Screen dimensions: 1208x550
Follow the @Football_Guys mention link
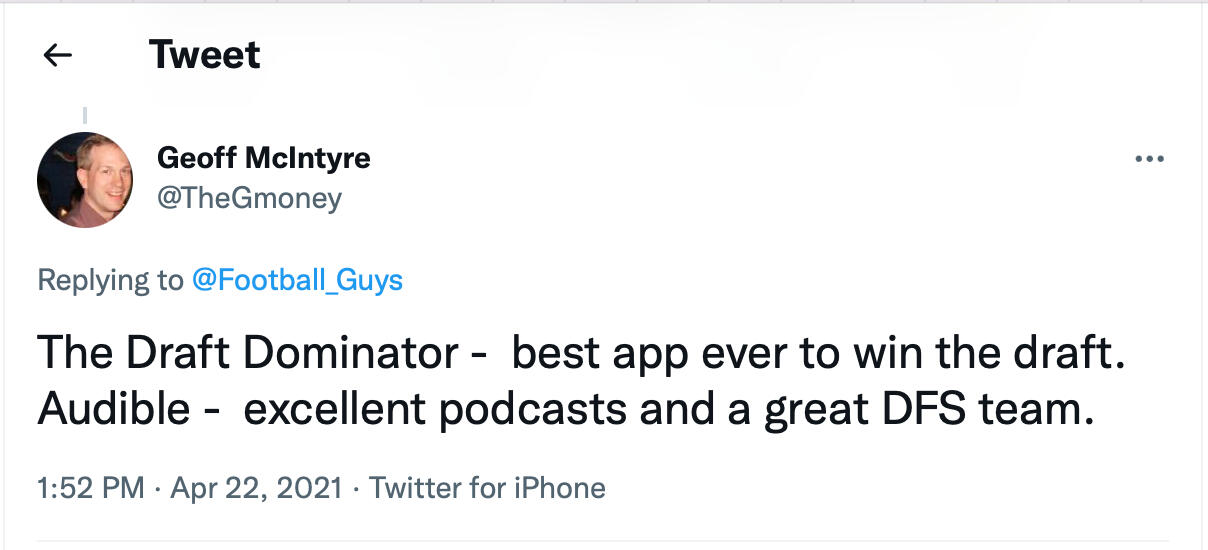pos(296,279)
